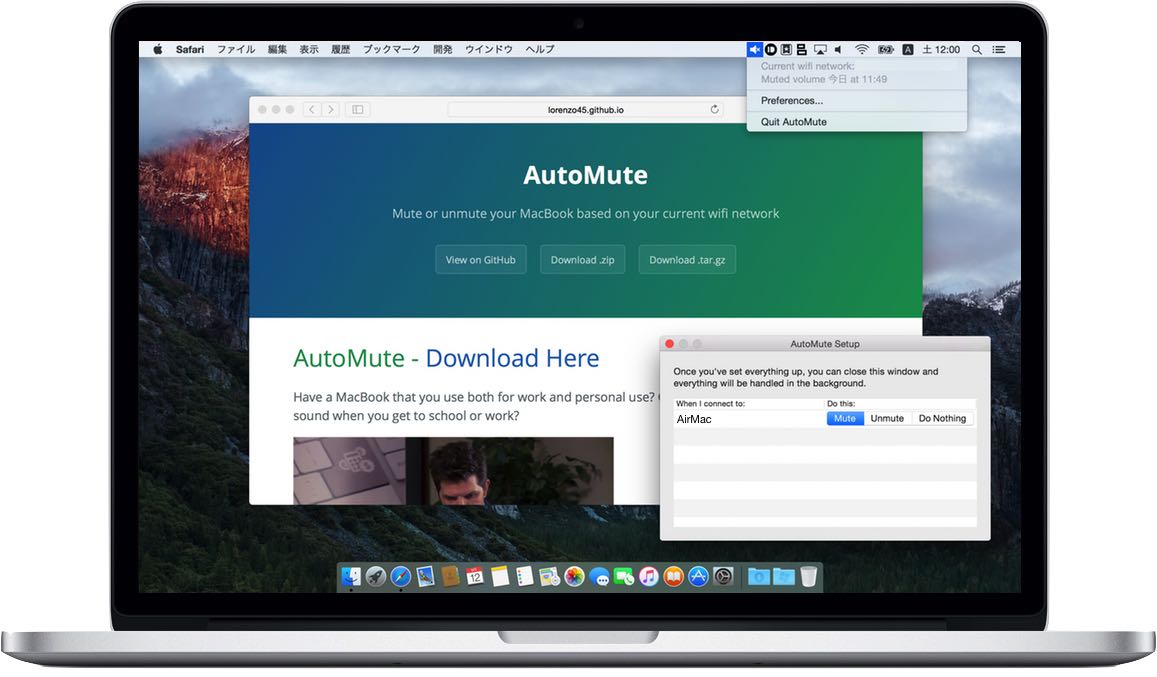Click the AutoMute page title banner
Screen dimensions: 1157x677
[585, 175]
